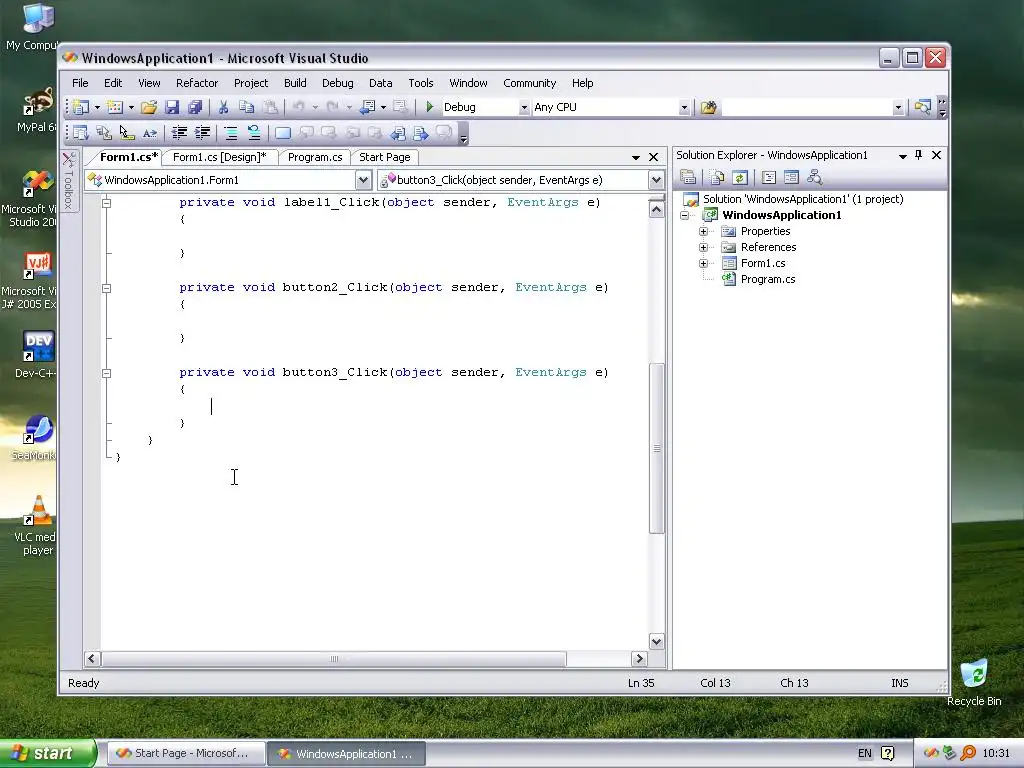Save the current file with the floppy icon
Screen dimensions: 1024x768
coord(172,107)
